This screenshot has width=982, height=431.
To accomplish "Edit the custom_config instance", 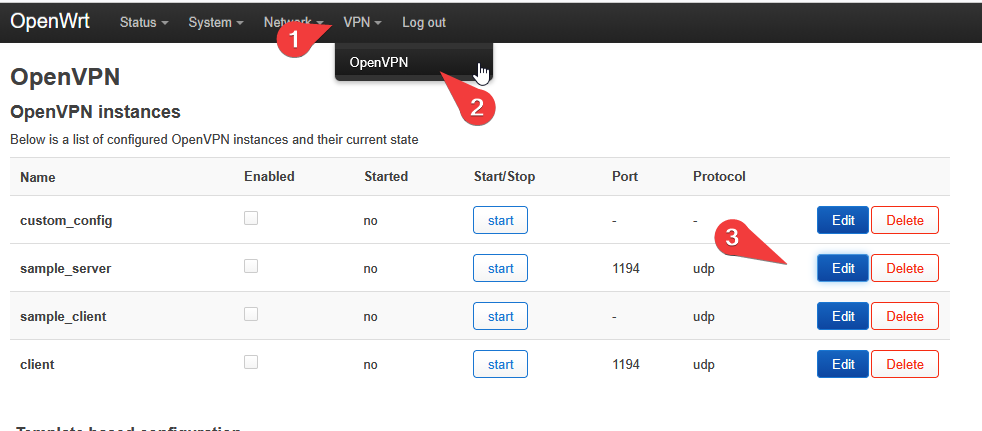I will tap(843, 221).
